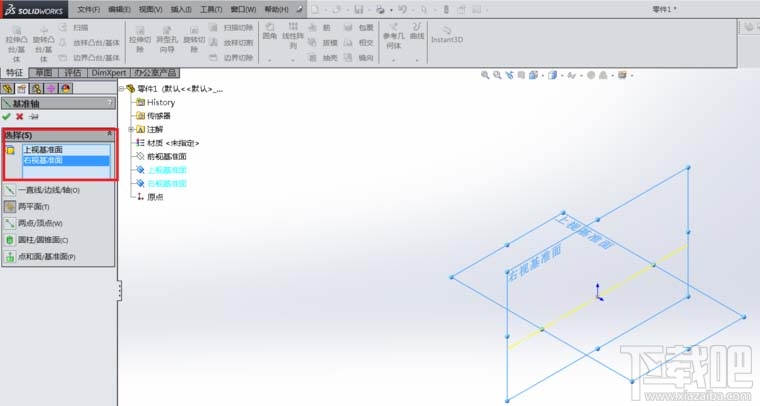Viewport: 760px width, 406px height.
Task: Open the 插入(I) menu
Action: 181,9
